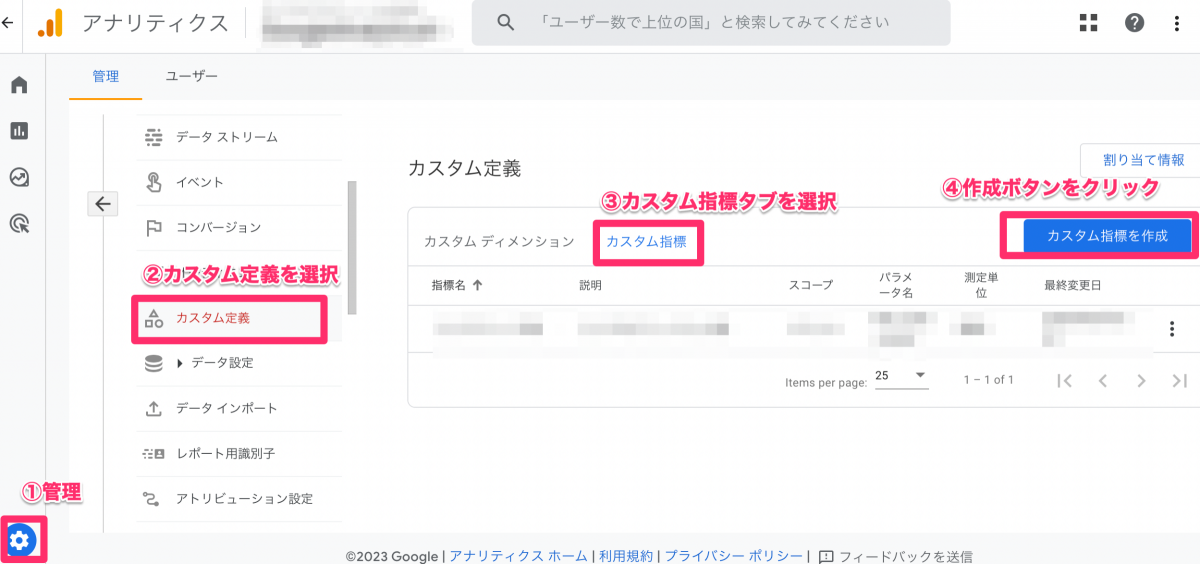Open the Explore icon in sidebar
This screenshot has width=1200, height=564.
[19, 177]
